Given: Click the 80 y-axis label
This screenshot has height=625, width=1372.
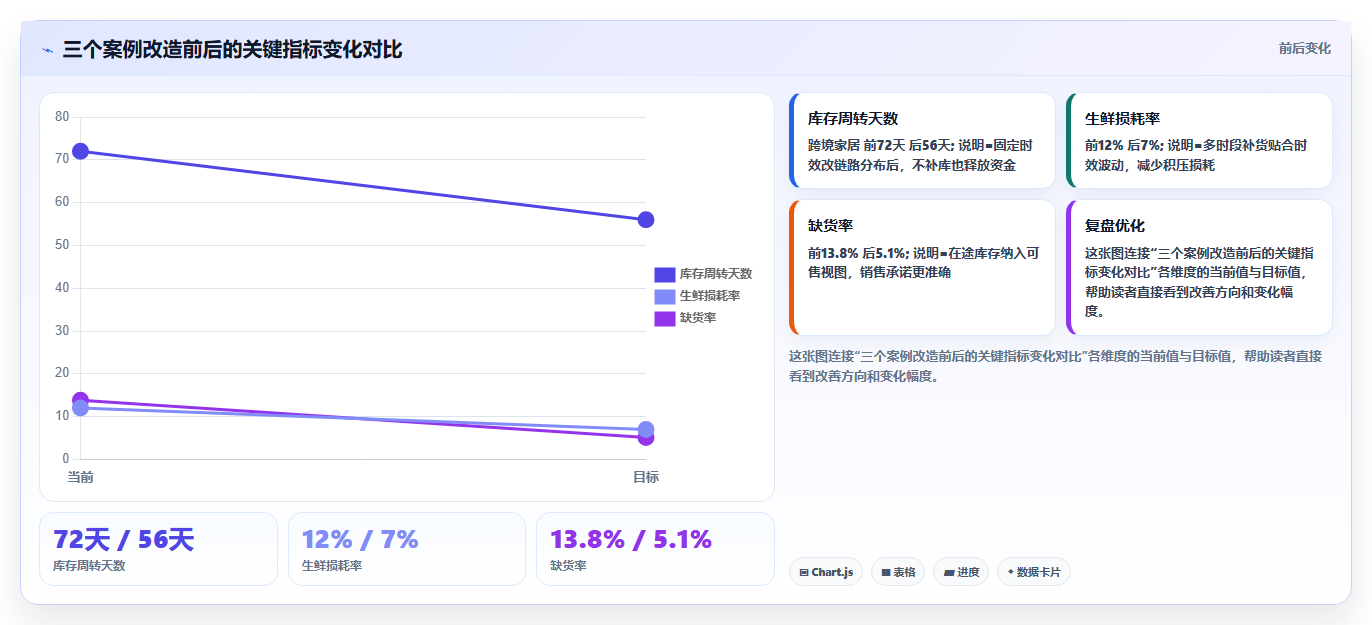Looking at the screenshot, I should pos(62,117).
